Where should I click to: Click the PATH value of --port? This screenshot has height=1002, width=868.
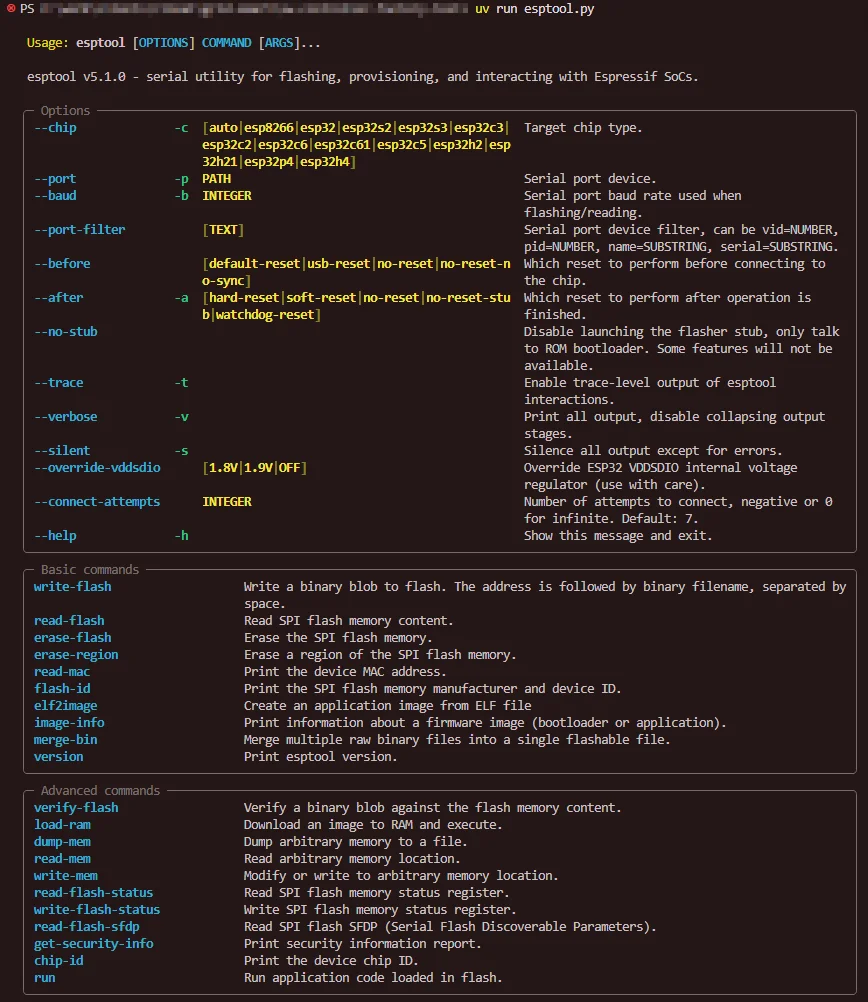(x=216, y=179)
